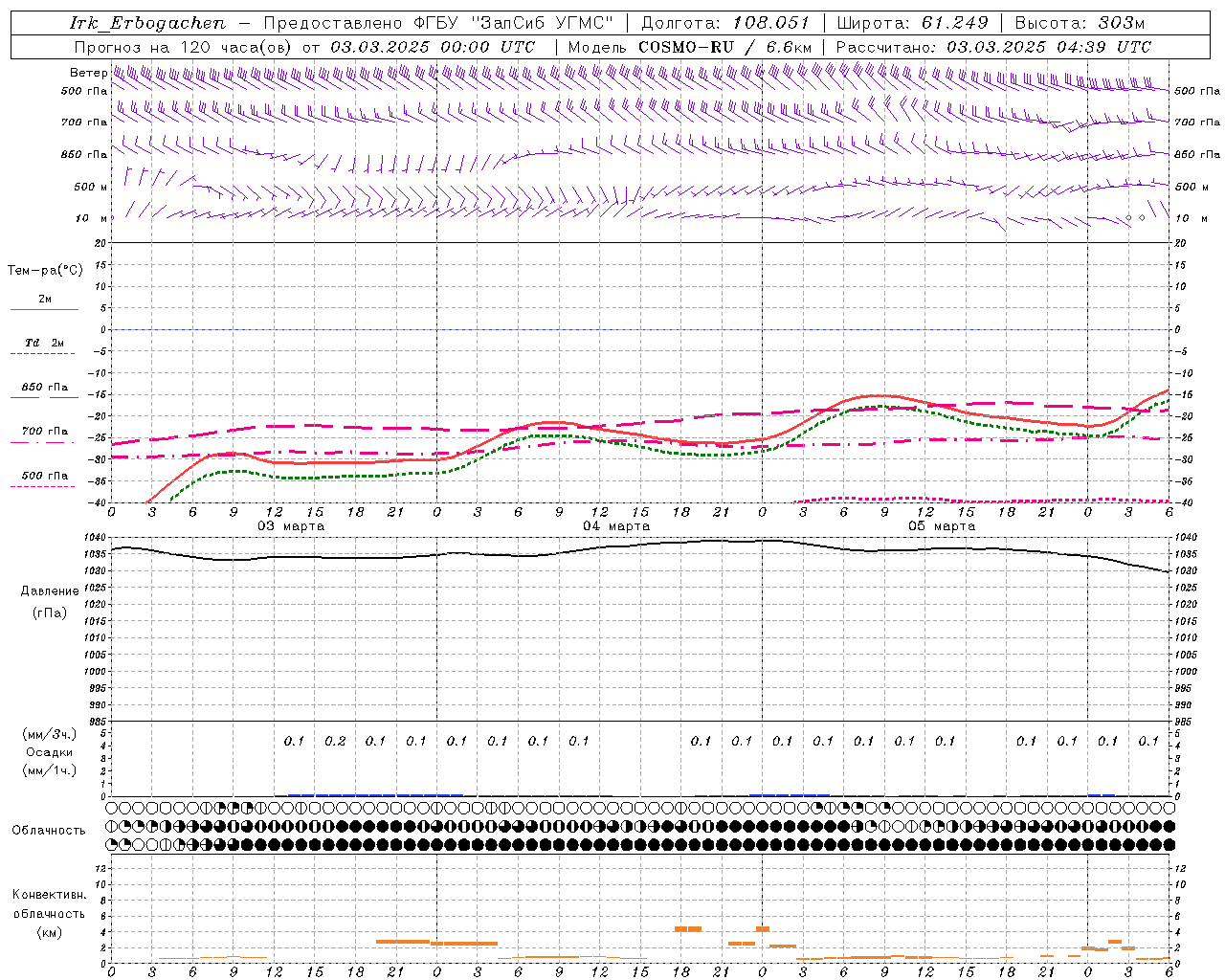Click the 'Давление' pressure panel label
Image resolution: width=1225 pixels, height=980 pixels.
50,590
